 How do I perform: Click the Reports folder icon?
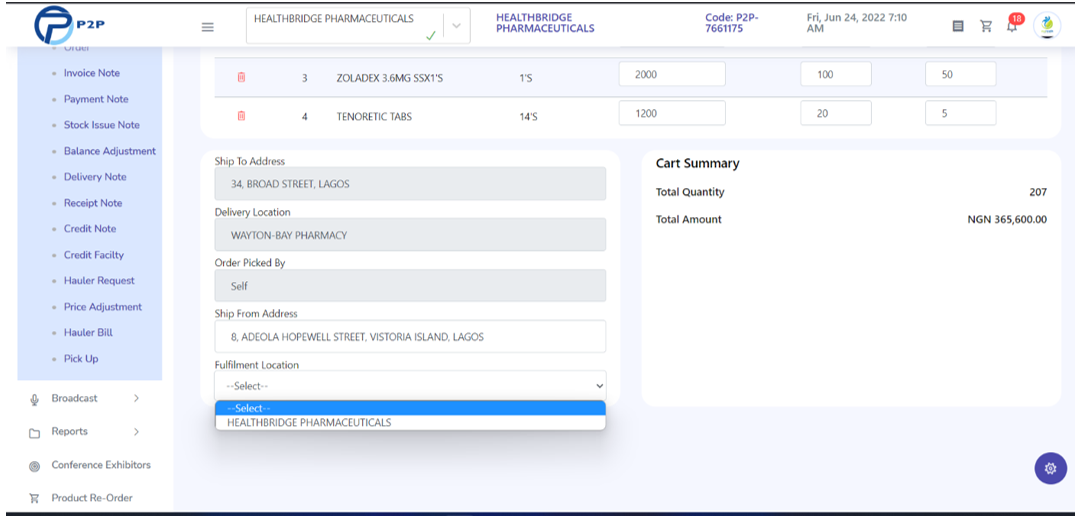pyautogui.click(x=34, y=433)
